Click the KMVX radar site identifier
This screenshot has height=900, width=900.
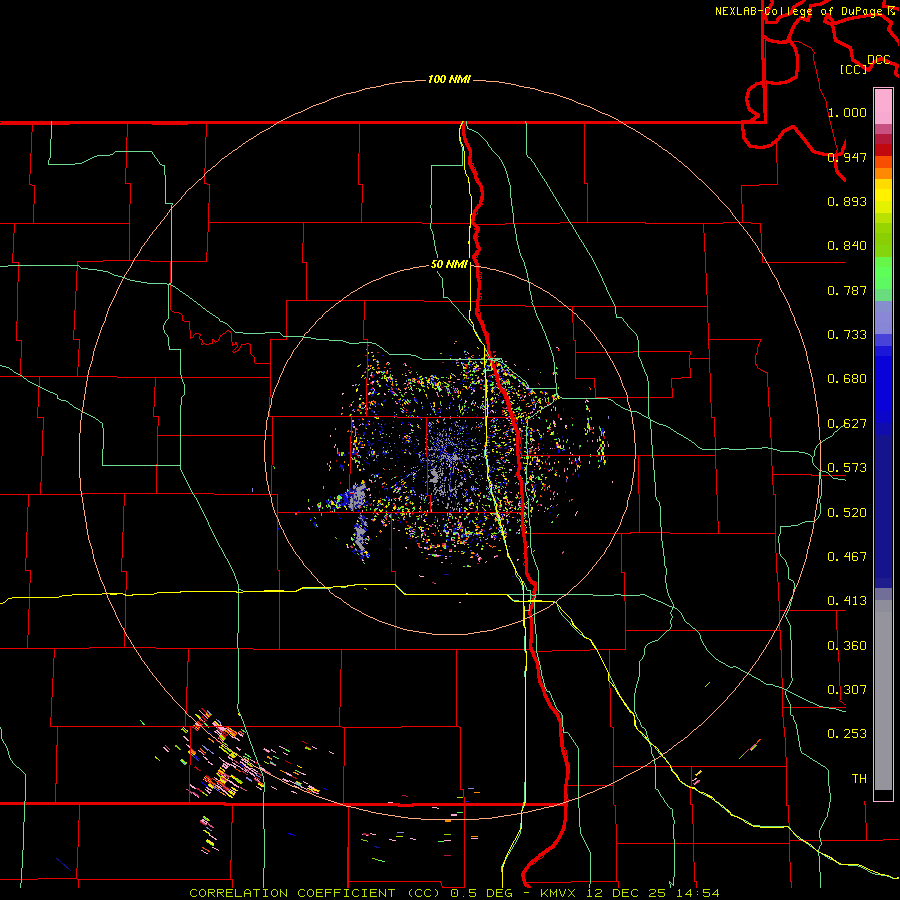560,893
